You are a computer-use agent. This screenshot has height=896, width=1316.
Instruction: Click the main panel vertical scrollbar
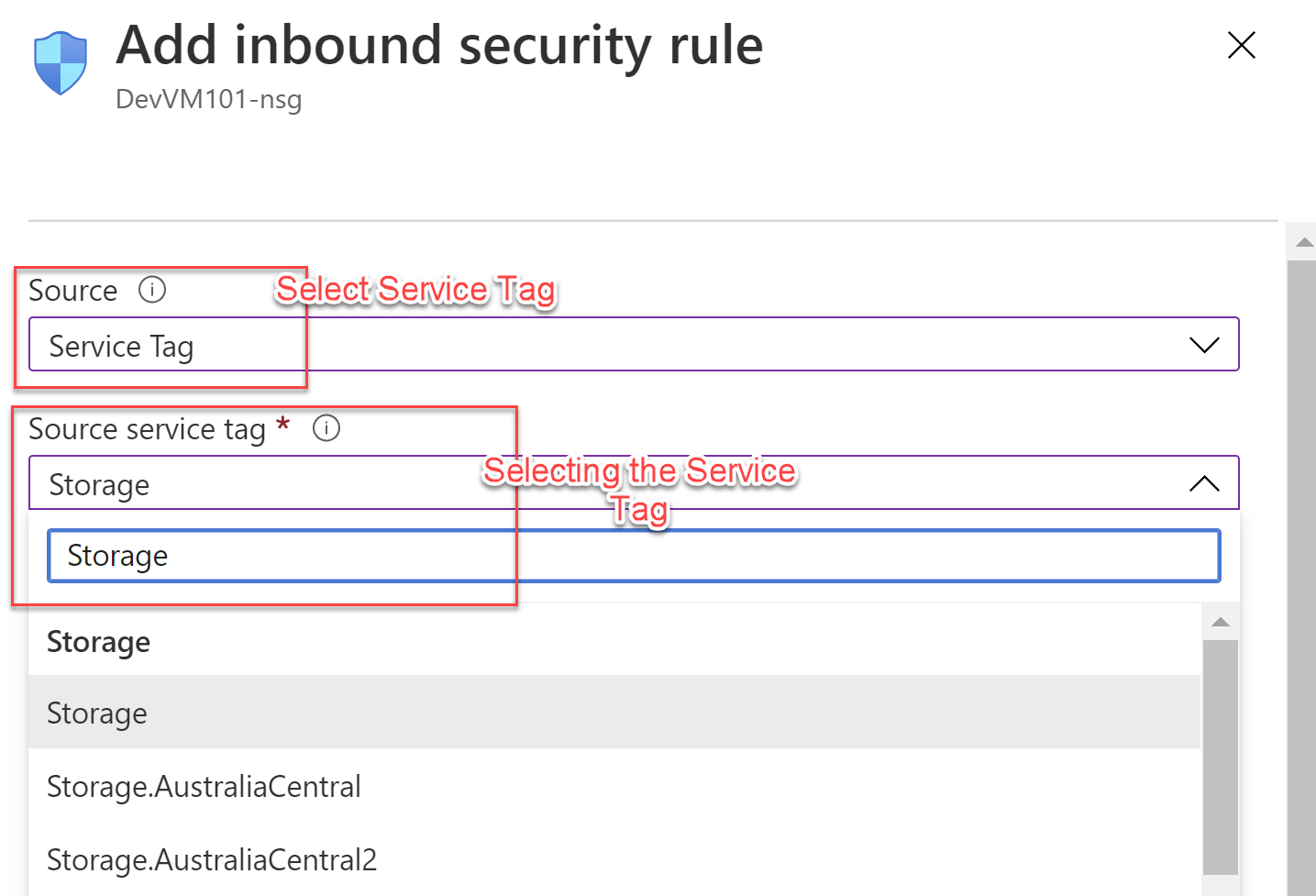tap(1302, 578)
